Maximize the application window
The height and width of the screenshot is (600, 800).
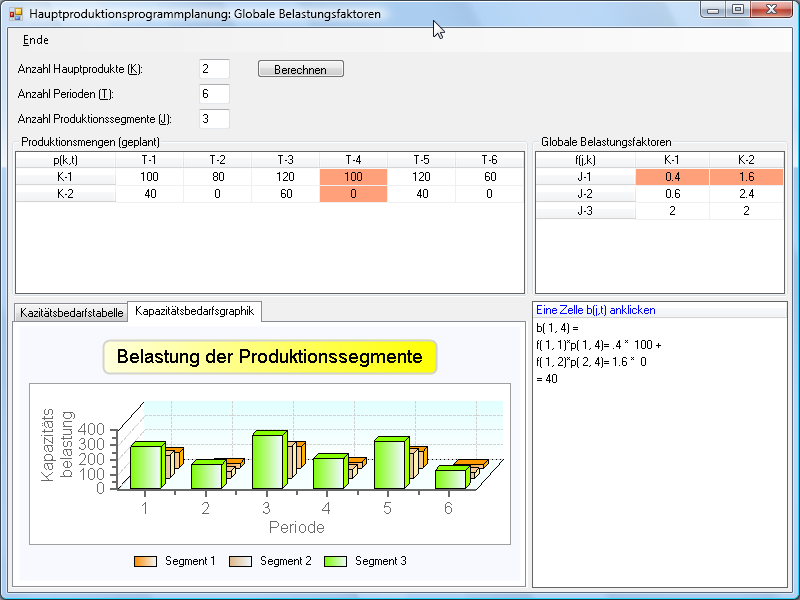tap(738, 10)
